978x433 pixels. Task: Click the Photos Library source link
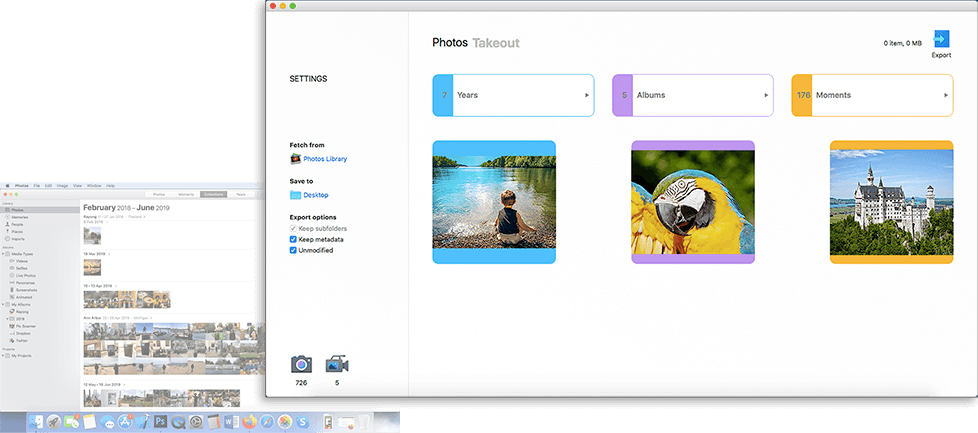click(325, 159)
